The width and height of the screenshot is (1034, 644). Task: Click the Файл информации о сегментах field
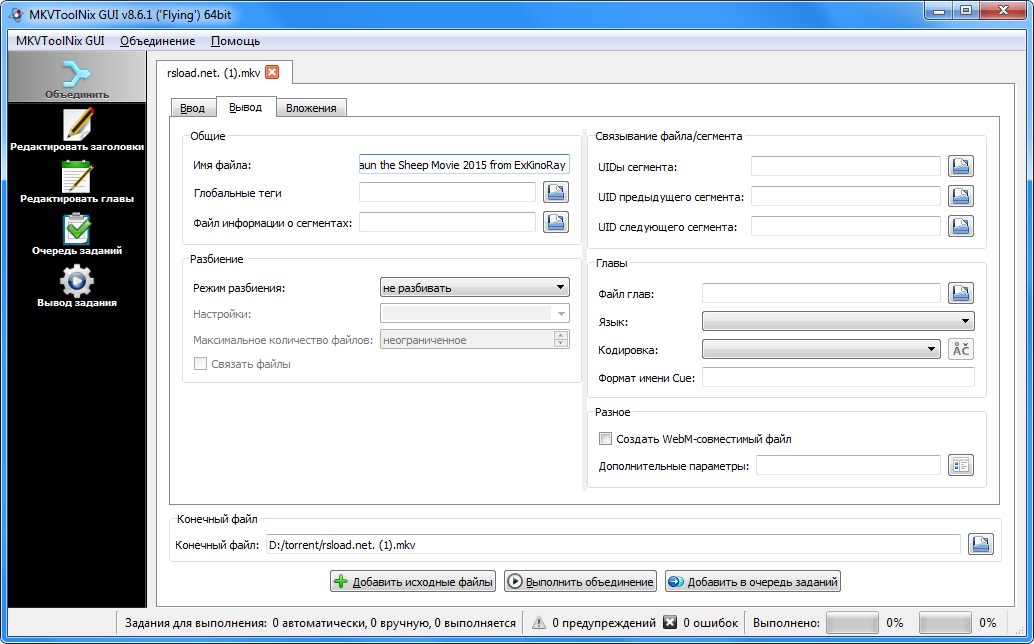pos(447,222)
